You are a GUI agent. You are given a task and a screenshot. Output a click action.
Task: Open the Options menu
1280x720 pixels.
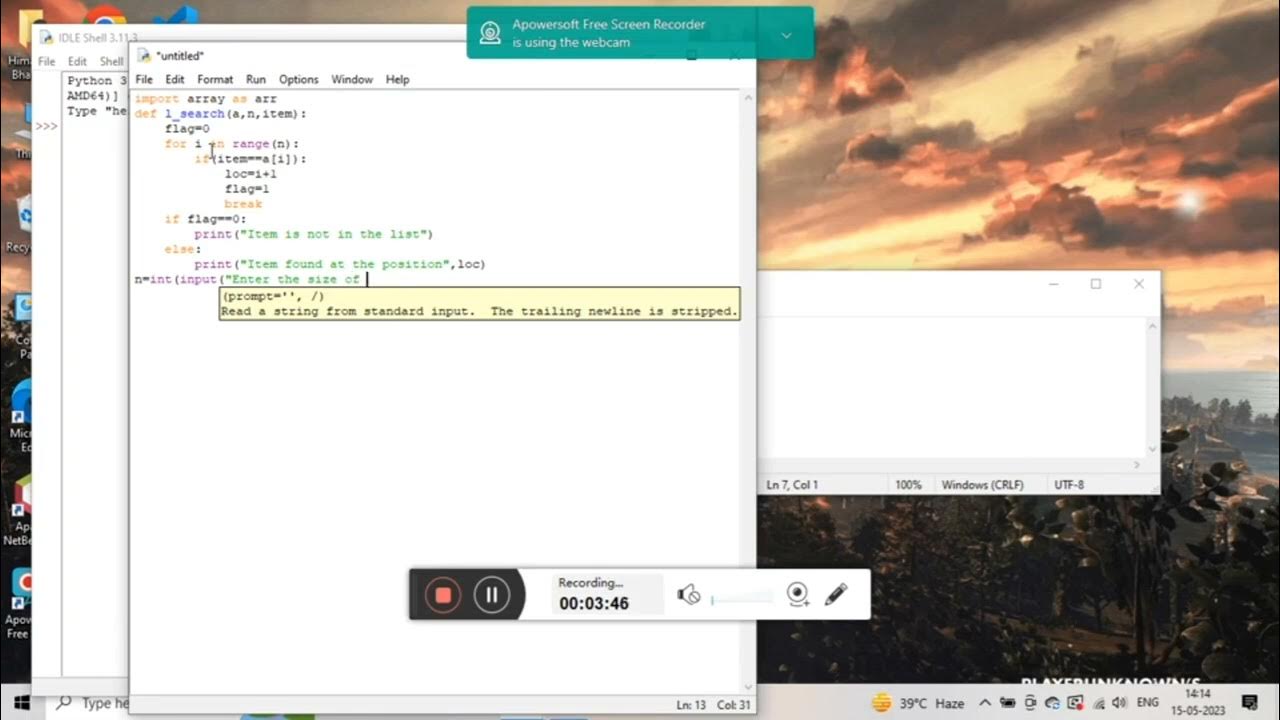[x=298, y=79]
